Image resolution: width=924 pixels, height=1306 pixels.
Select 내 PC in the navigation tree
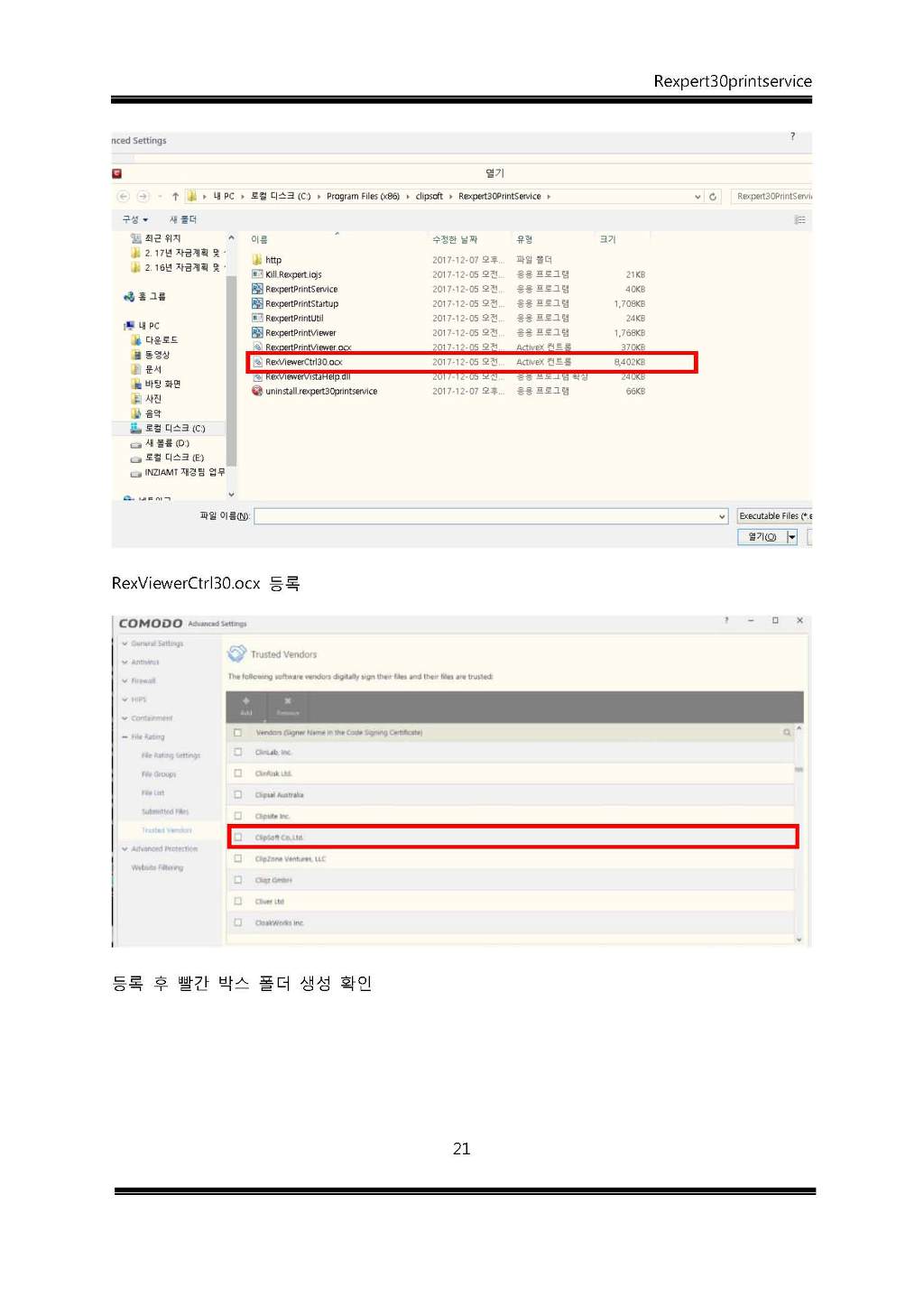pyautogui.click(x=143, y=326)
